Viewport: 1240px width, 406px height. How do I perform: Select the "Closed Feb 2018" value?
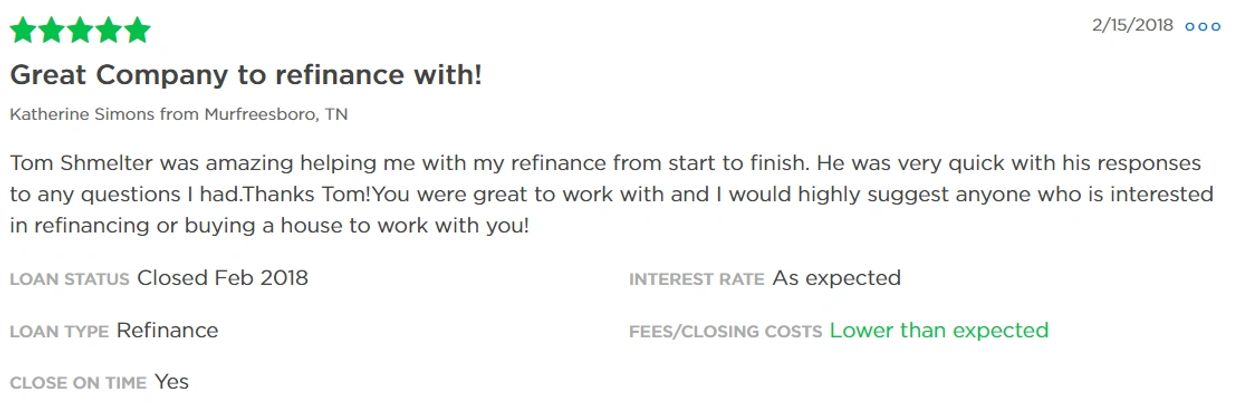(222, 278)
